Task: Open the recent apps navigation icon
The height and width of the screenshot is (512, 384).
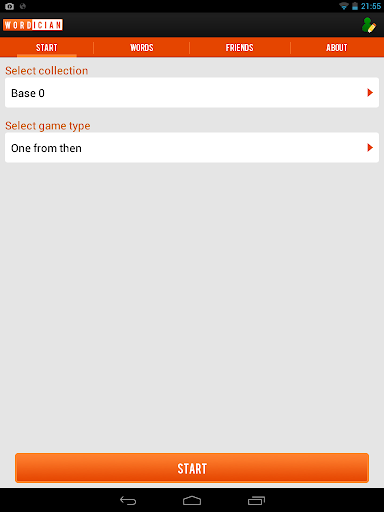Action: point(256,500)
